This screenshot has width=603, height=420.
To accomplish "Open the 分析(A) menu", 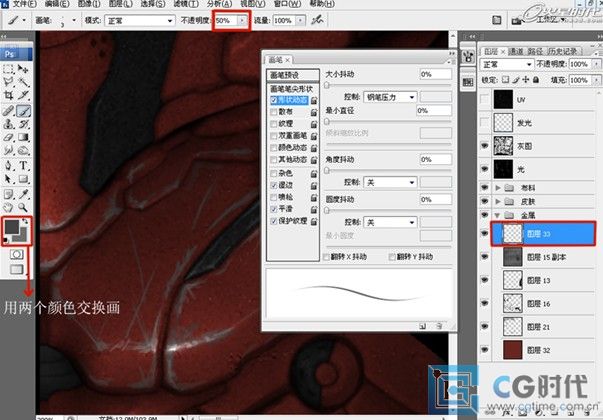I will [x=220, y=4].
